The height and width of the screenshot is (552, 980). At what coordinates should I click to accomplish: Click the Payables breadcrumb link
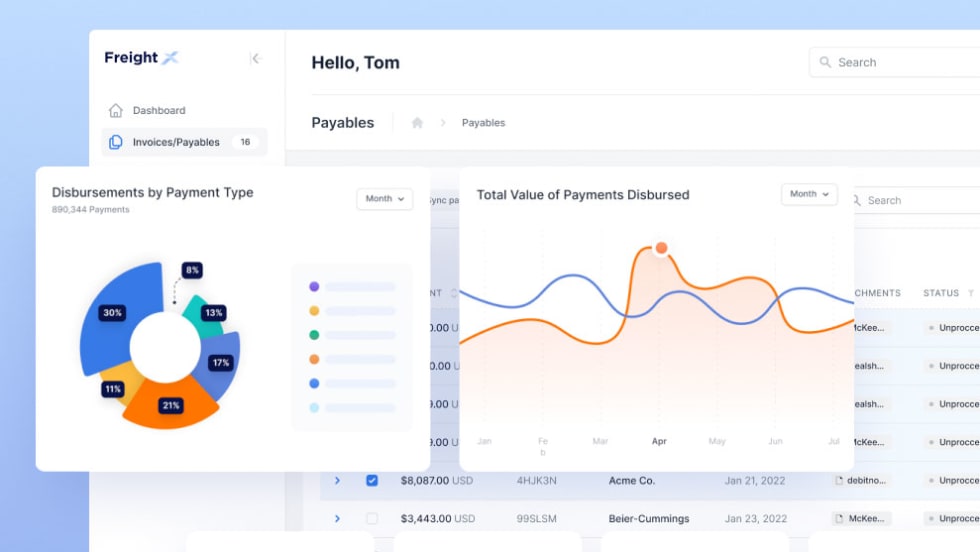483,123
